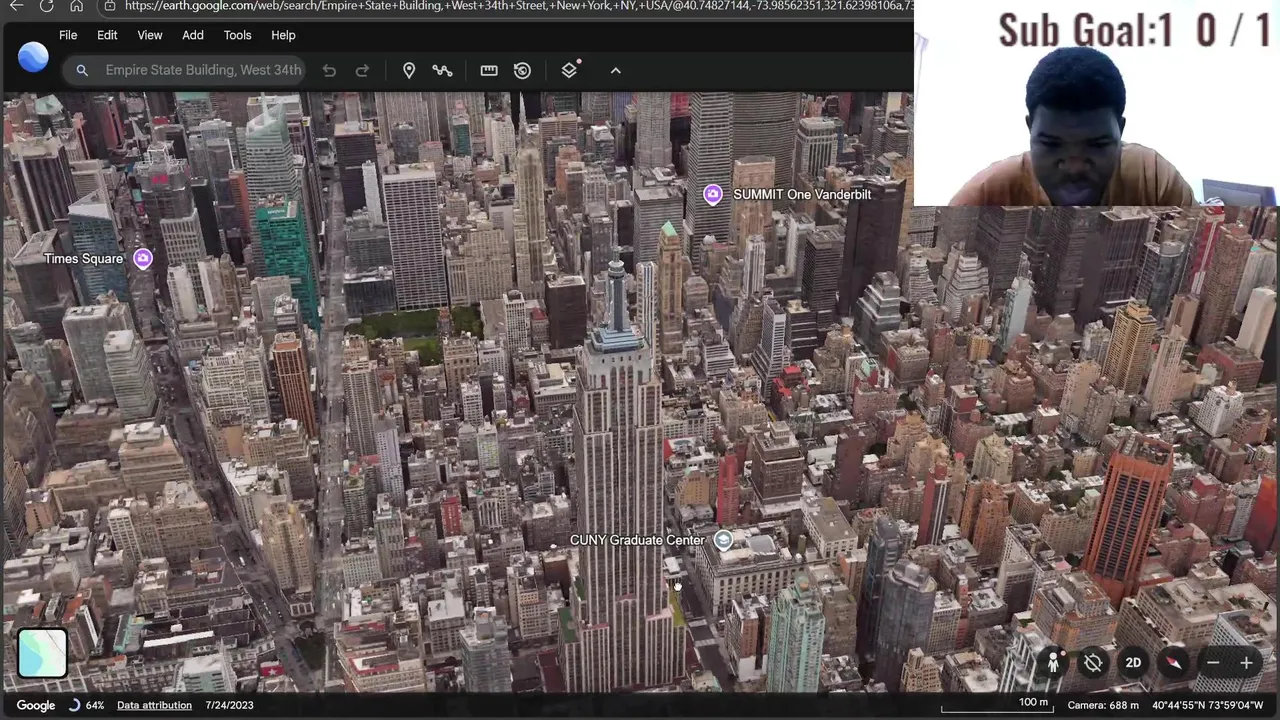Image resolution: width=1280 pixels, height=720 pixels.
Task: Click the camera altitude 688 m readout
Action: click(x=1103, y=705)
